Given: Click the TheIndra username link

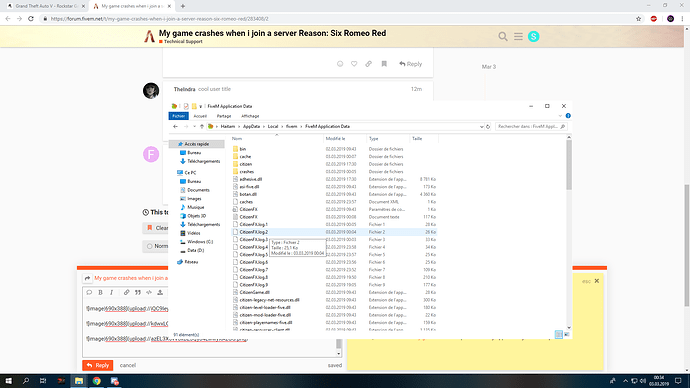Looking at the screenshot, I should (184, 89).
